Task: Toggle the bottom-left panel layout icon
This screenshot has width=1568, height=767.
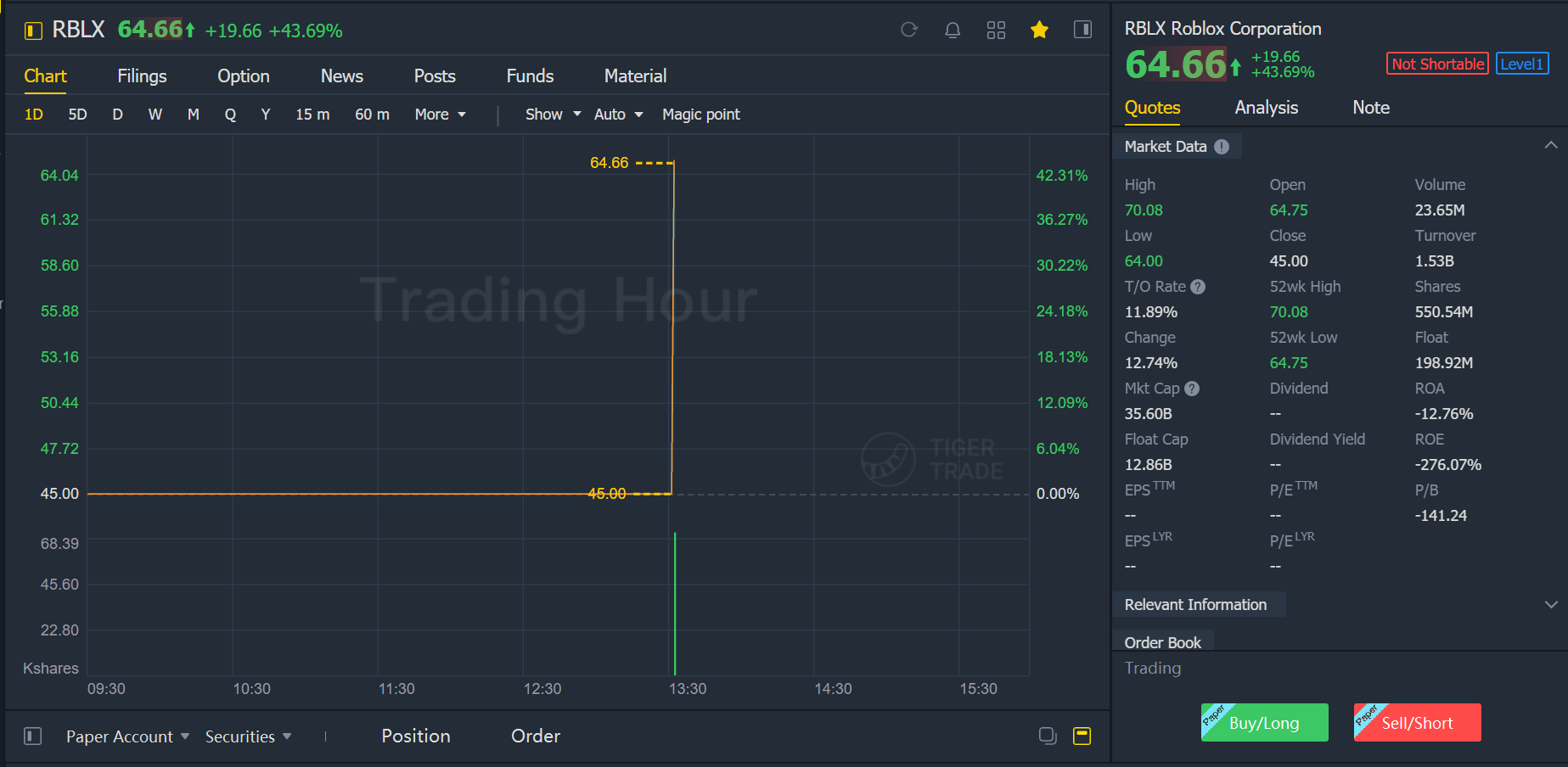Action: tap(33, 736)
